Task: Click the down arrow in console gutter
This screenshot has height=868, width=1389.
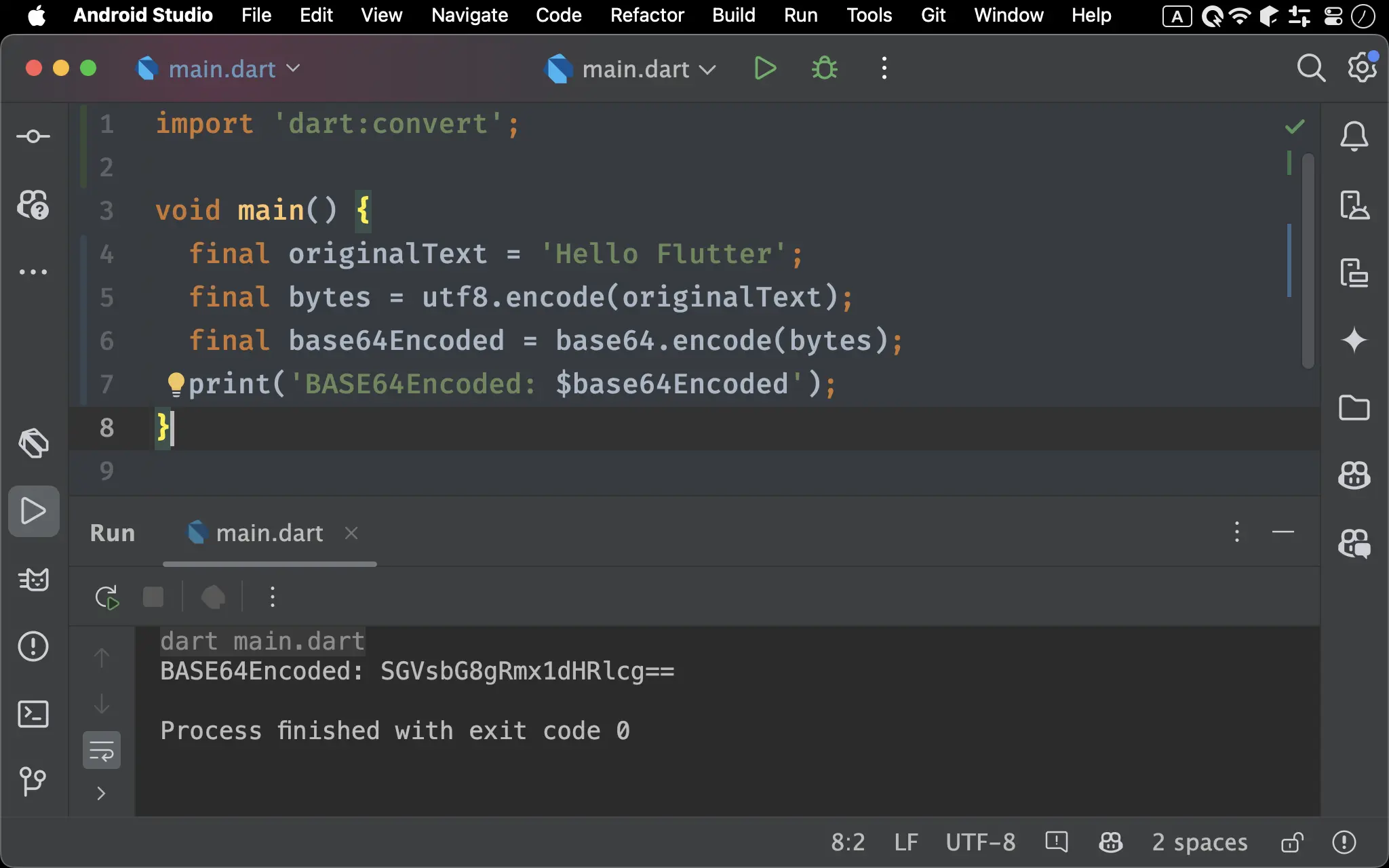Action: coord(102,704)
